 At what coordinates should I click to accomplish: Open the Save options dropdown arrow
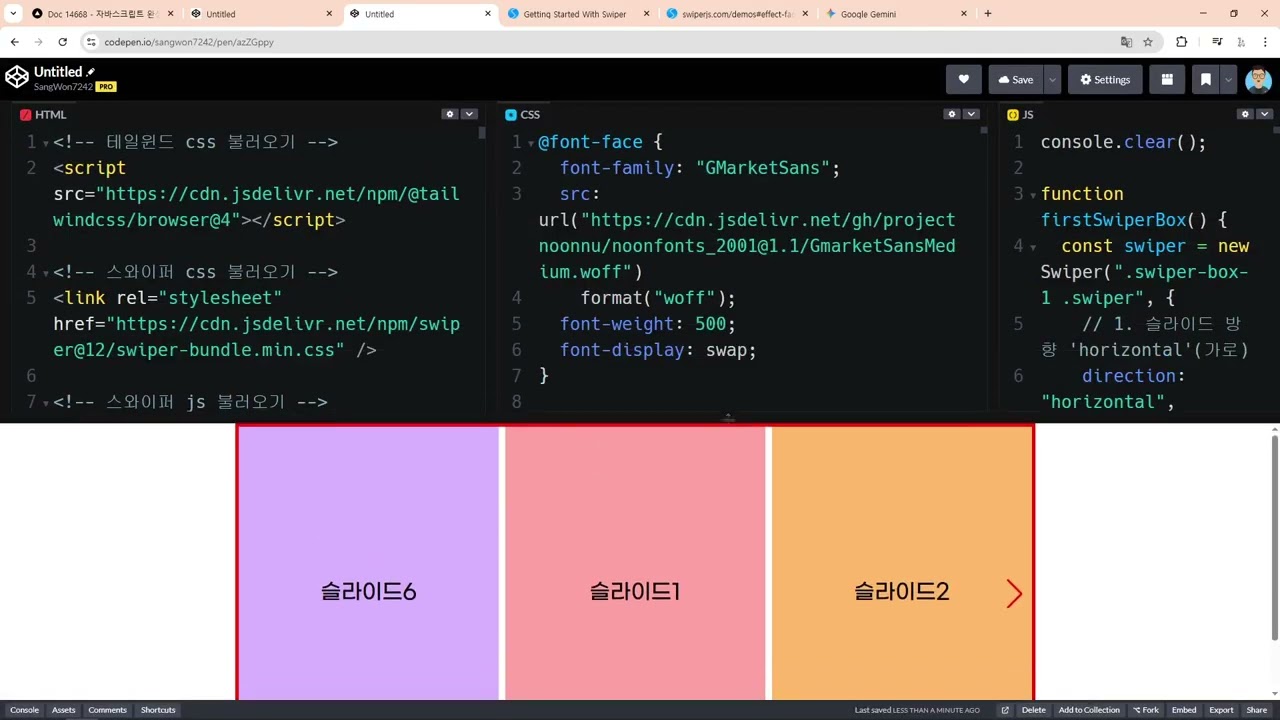pyautogui.click(x=1052, y=79)
